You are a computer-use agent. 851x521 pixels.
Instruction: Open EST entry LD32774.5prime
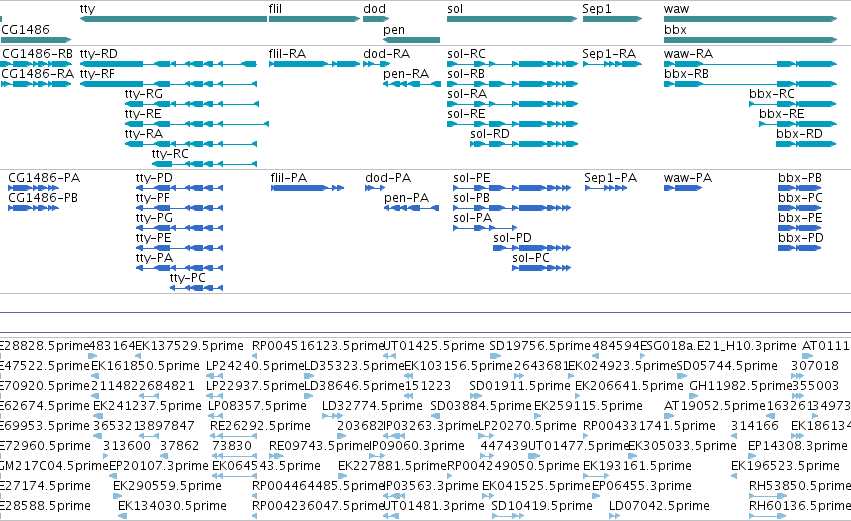[372, 405]
